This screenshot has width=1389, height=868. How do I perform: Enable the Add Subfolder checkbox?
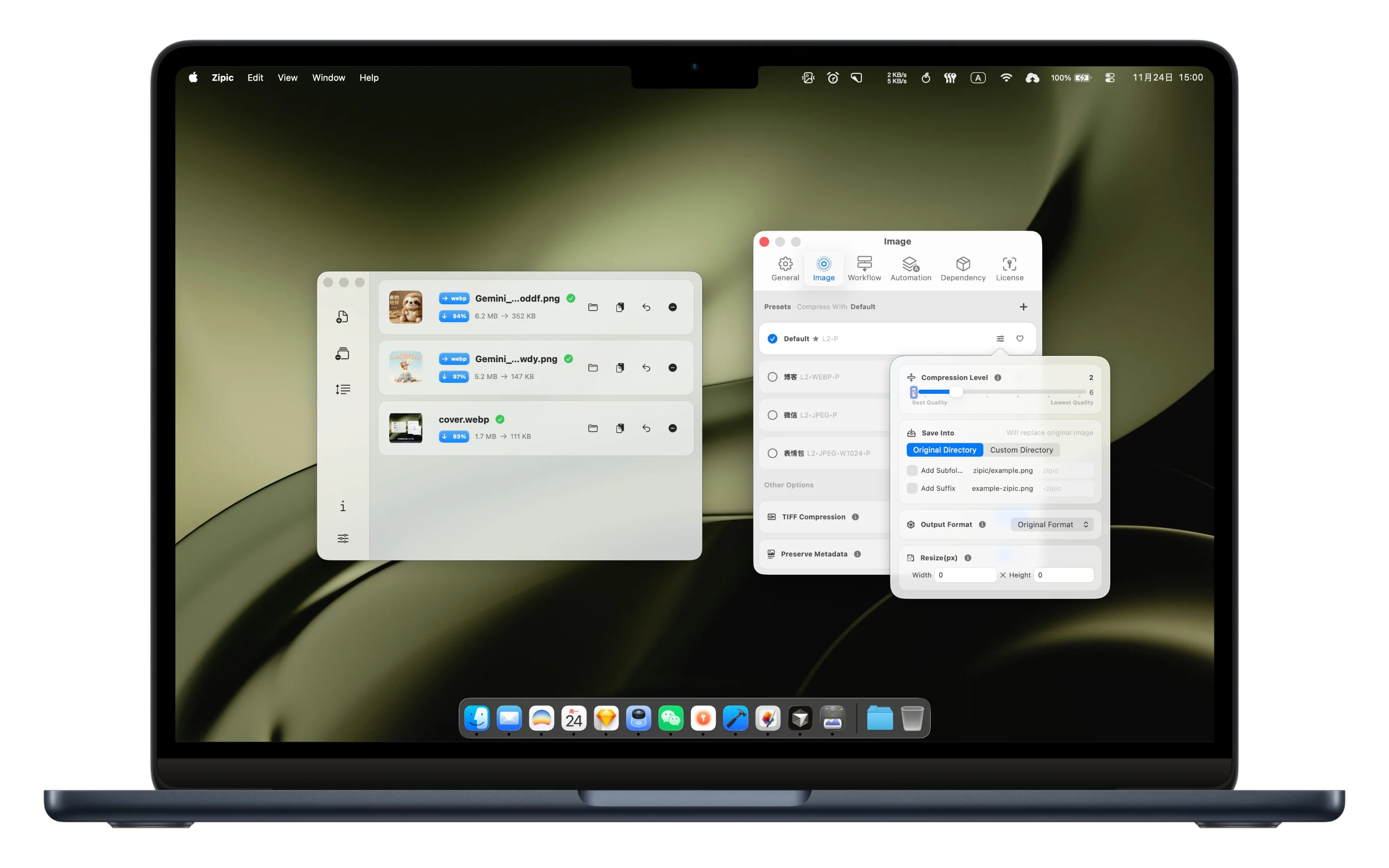tap(912, 471)
